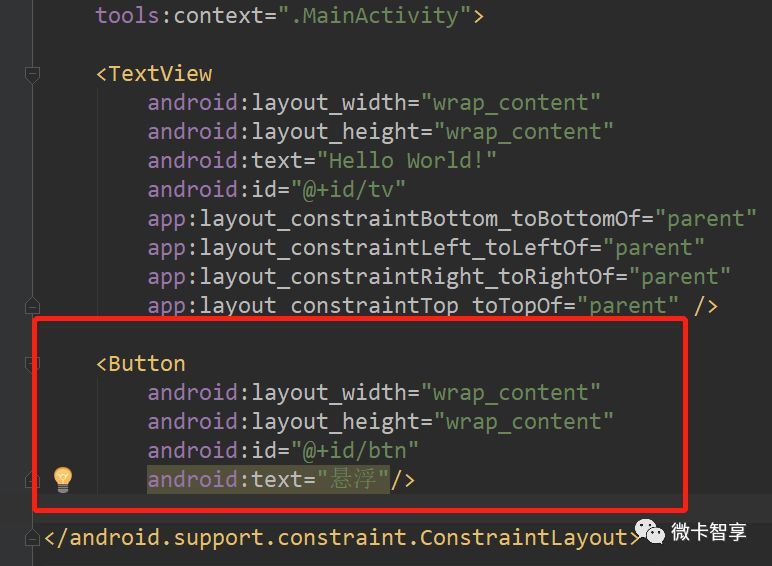Click the WeChat logo watermark icon
The height and width of the screenshot is (566, 772).
[x=649, y=532]
